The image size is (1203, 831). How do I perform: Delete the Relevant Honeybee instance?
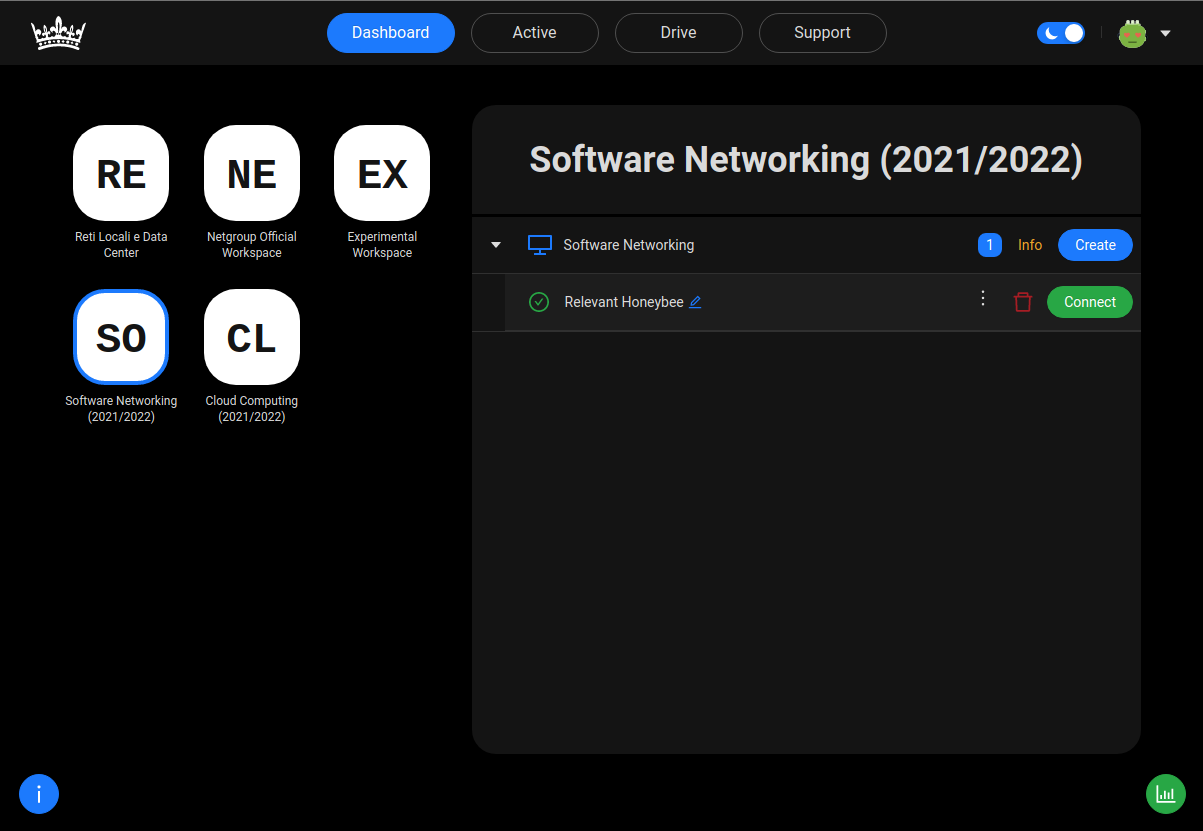point(1022,301)
